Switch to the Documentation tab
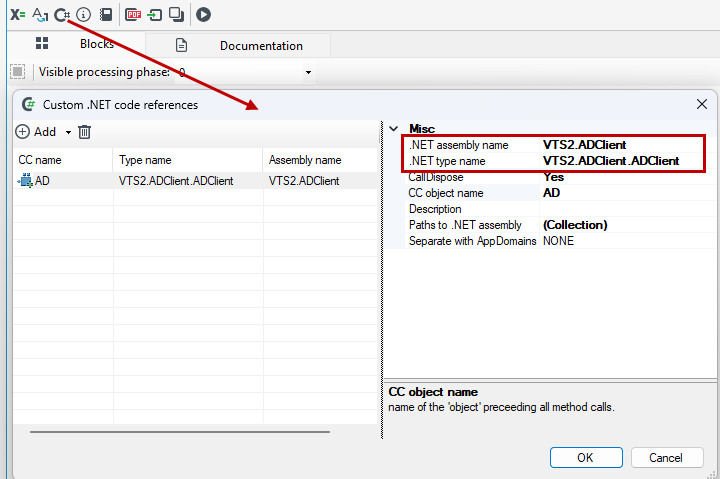 (x=238, y=45)
